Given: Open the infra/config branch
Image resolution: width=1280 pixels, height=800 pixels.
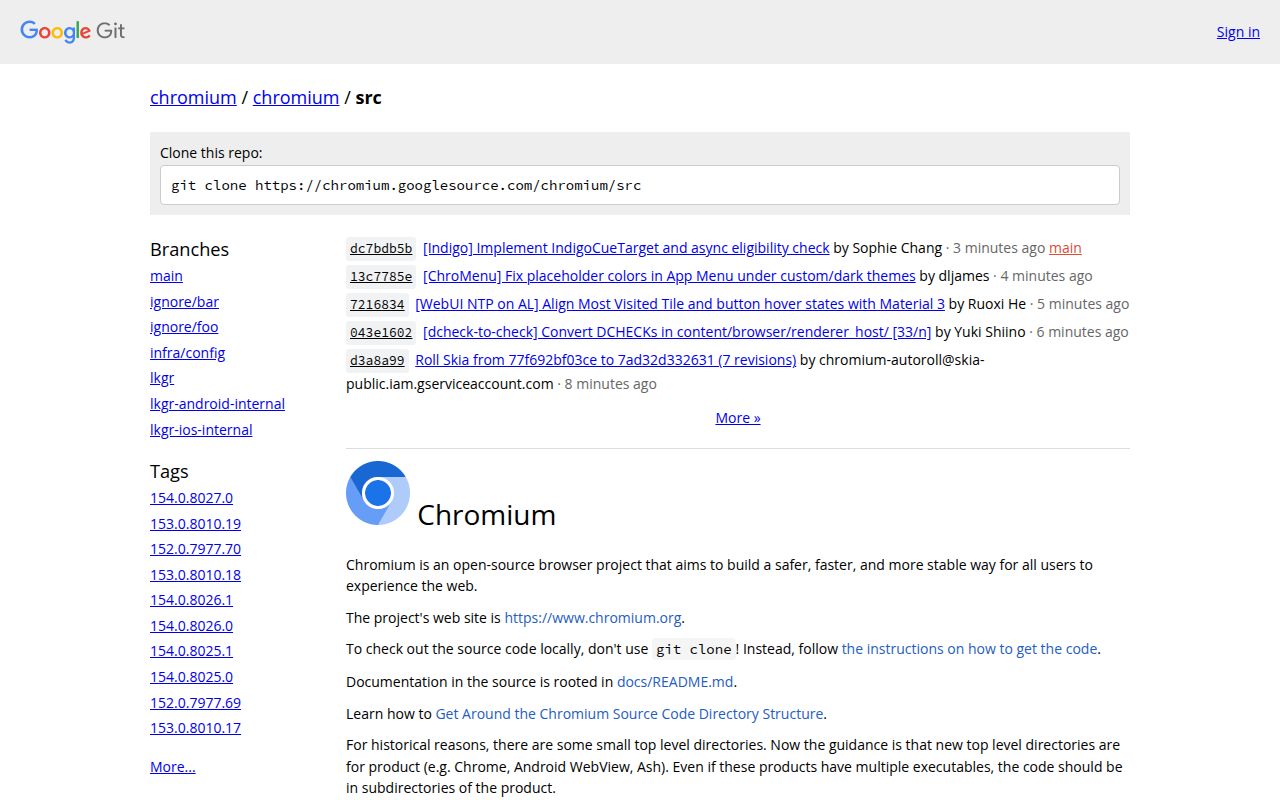Looking at the screenshot, I should coord(187,353).
